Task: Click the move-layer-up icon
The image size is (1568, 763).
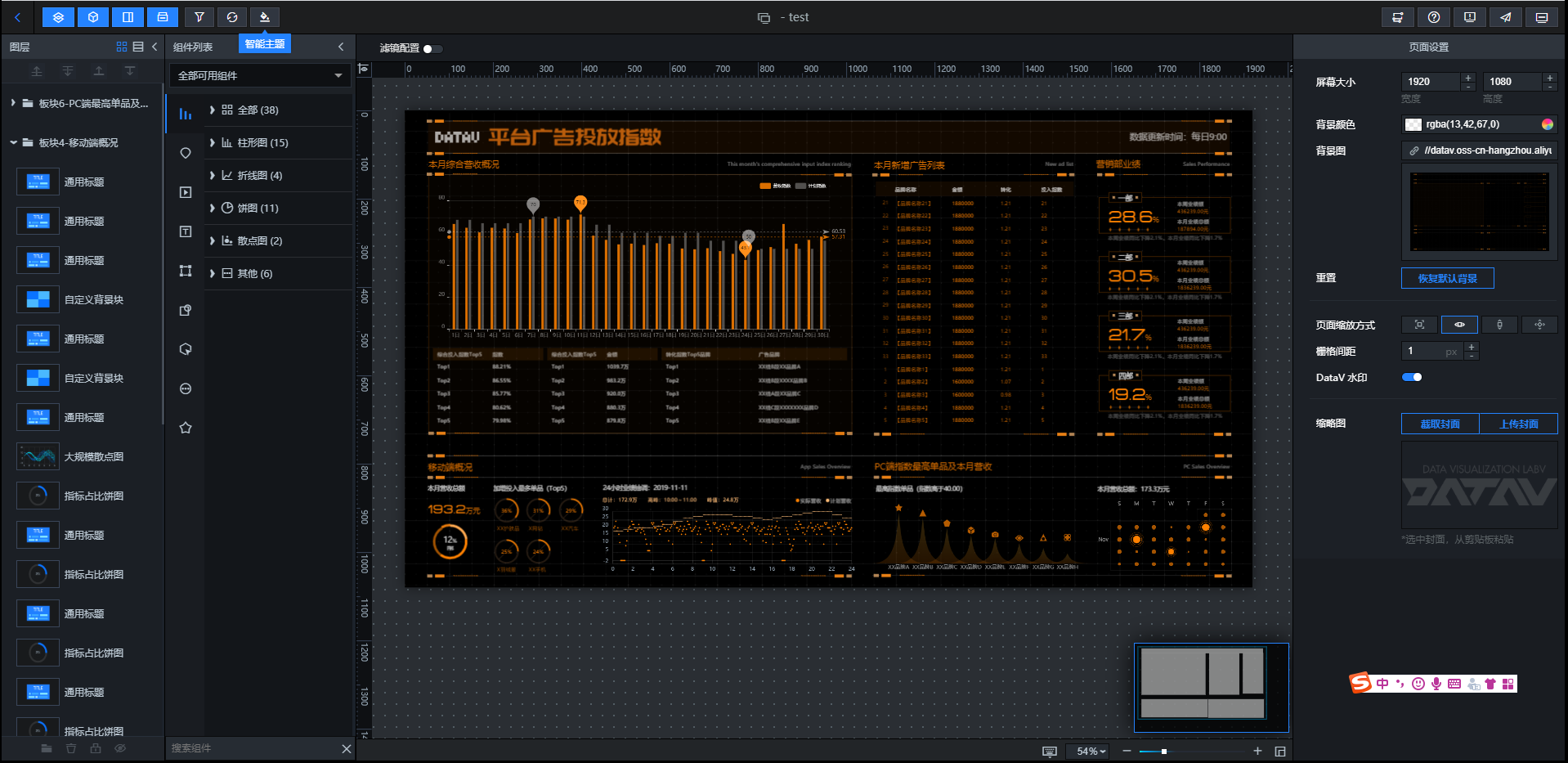Action: [99, 71]
